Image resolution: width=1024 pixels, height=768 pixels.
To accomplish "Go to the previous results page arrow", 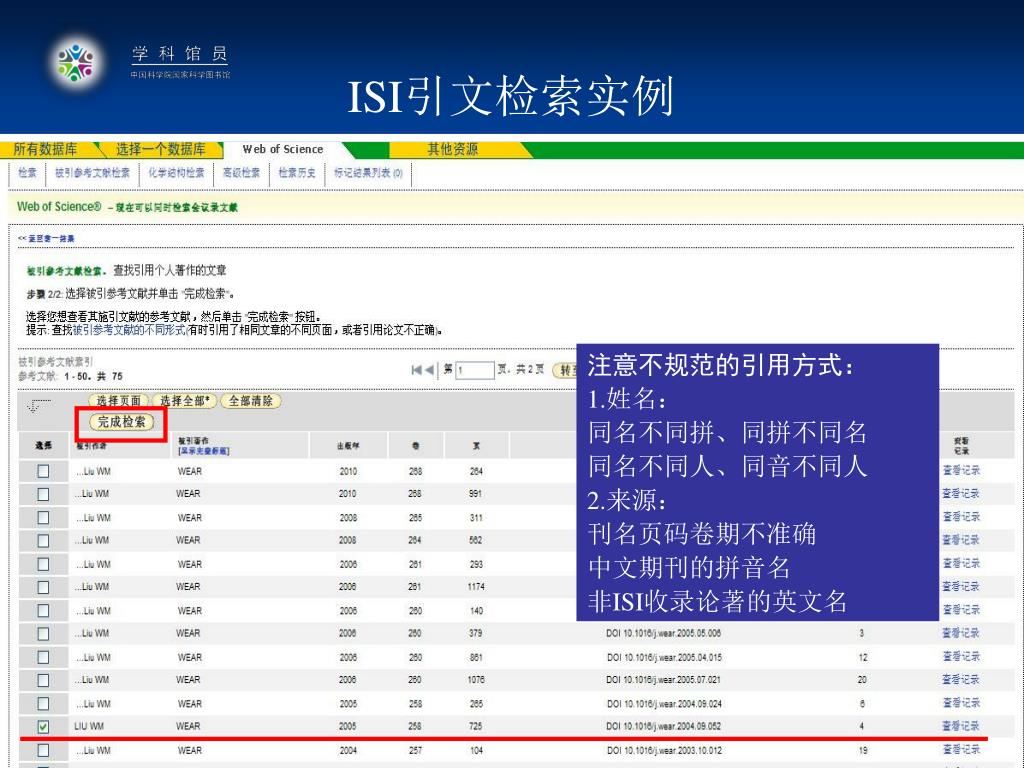I will 429,370.
